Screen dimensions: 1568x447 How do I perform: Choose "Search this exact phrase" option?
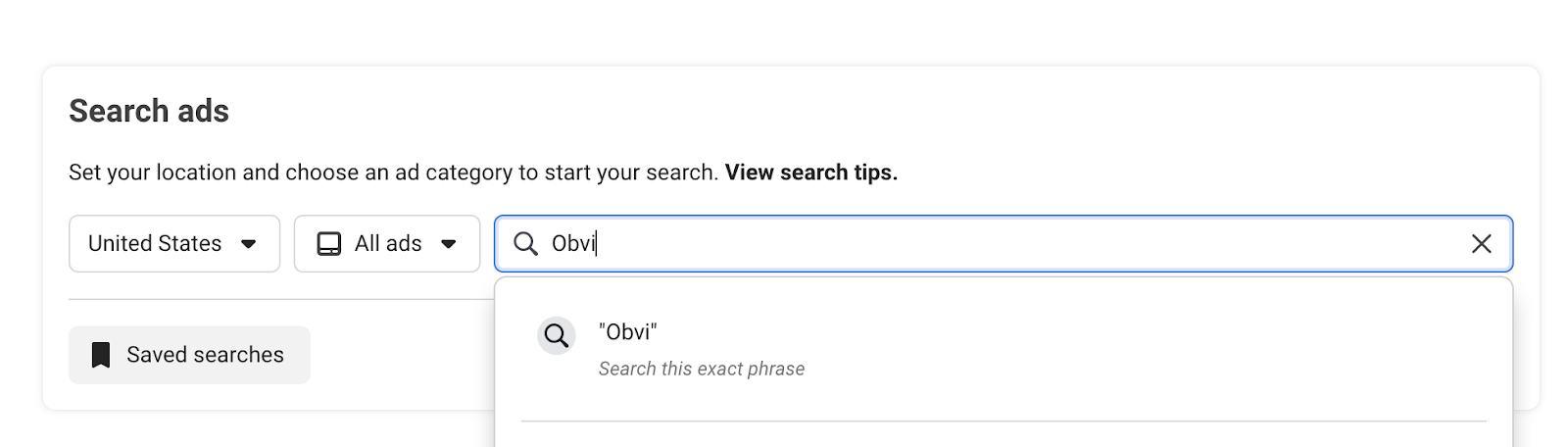[x=702, y=369]
